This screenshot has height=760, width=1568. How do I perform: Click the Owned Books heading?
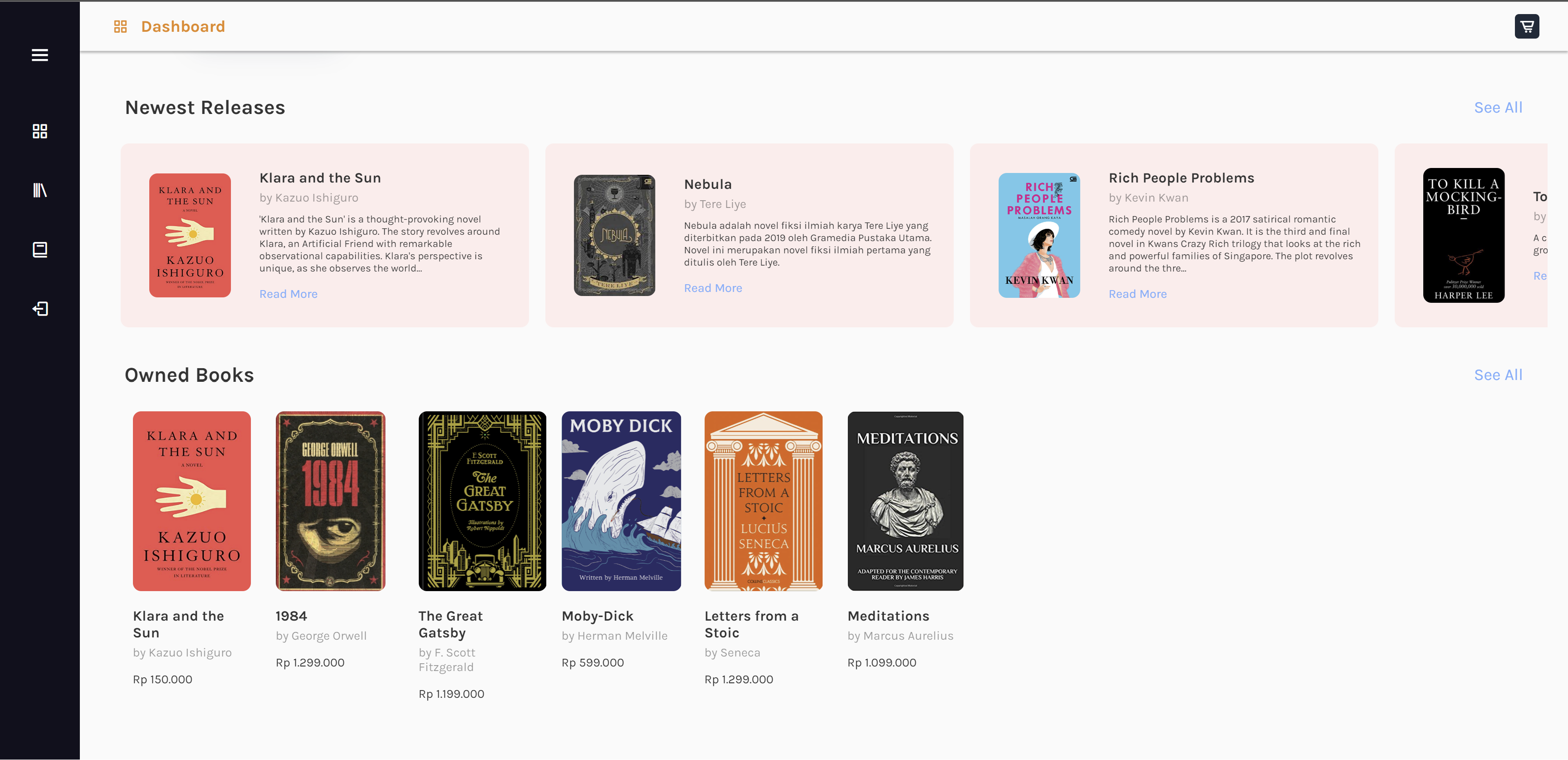tap(189, 375)
